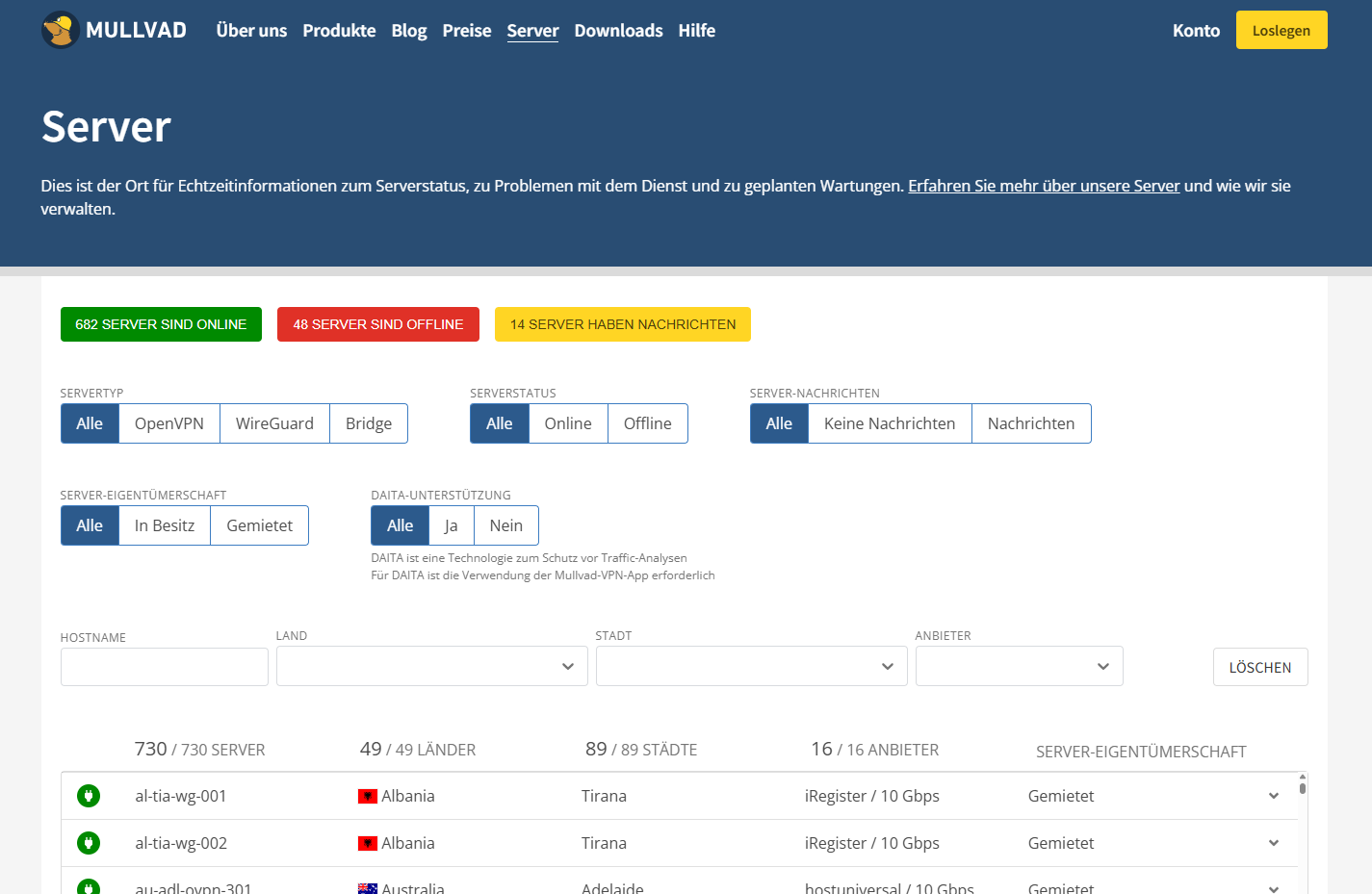Click the Albania flag in al-tia-wg-001 row
This screenshot has height=894, width=1372.
point(368,797)
